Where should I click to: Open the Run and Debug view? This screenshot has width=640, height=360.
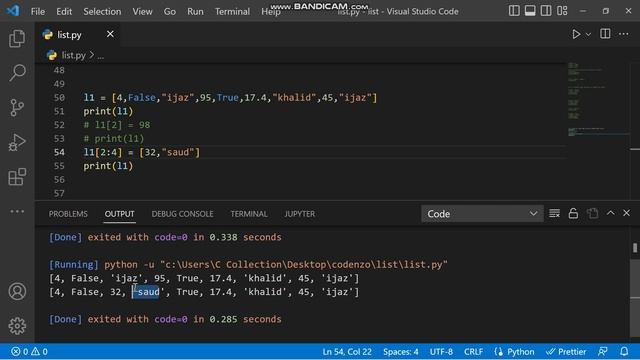pos(17,142)
